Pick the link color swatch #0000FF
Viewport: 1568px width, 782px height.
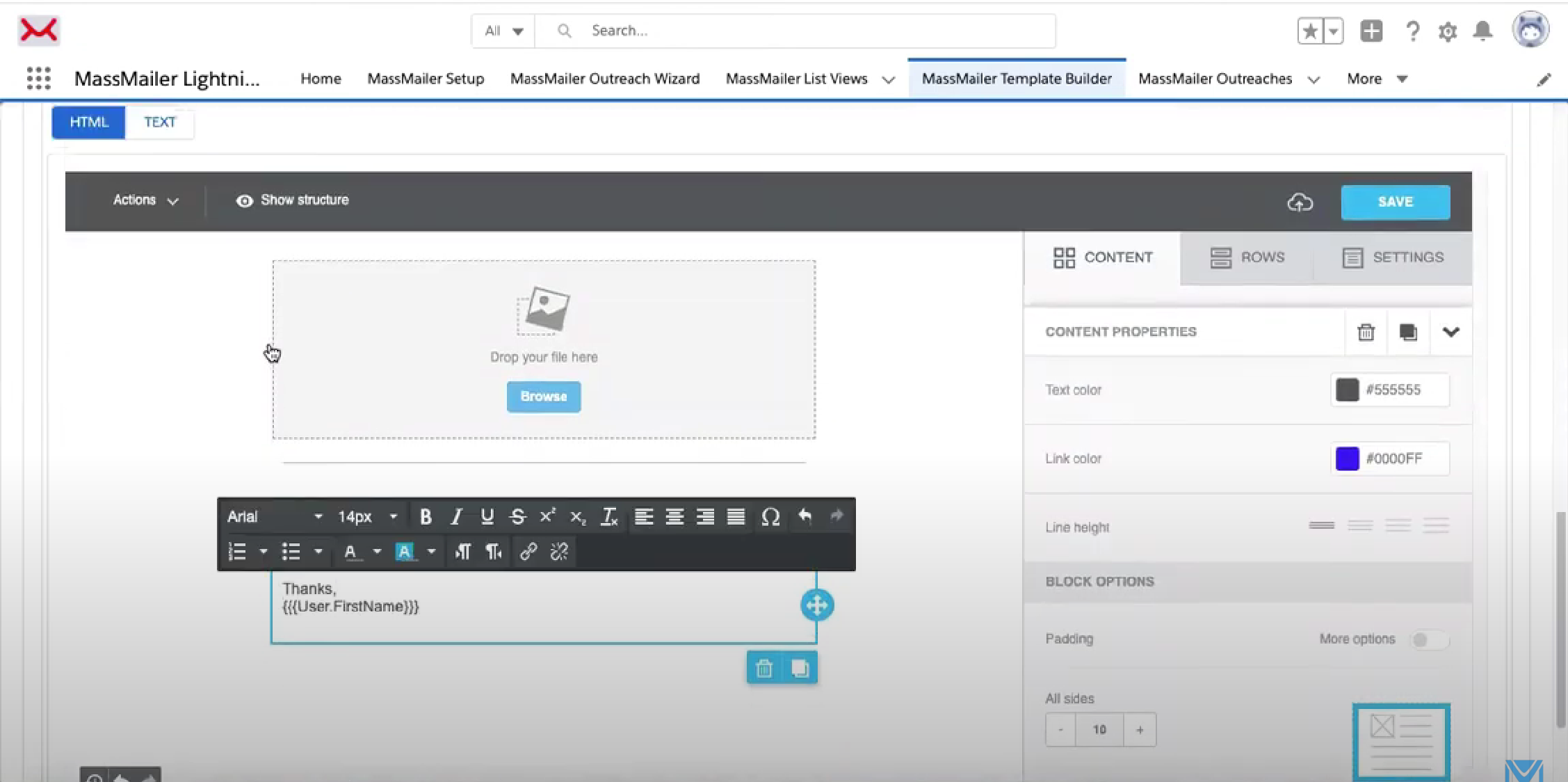[1347, 458]
